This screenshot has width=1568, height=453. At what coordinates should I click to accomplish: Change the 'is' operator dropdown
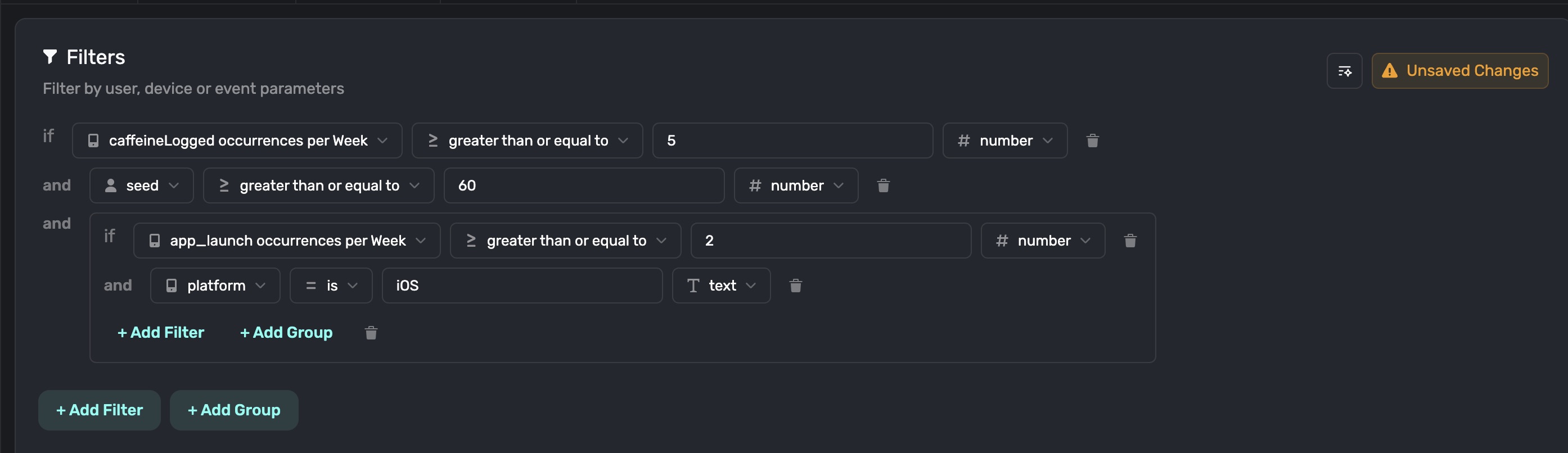tap(331, 286)
